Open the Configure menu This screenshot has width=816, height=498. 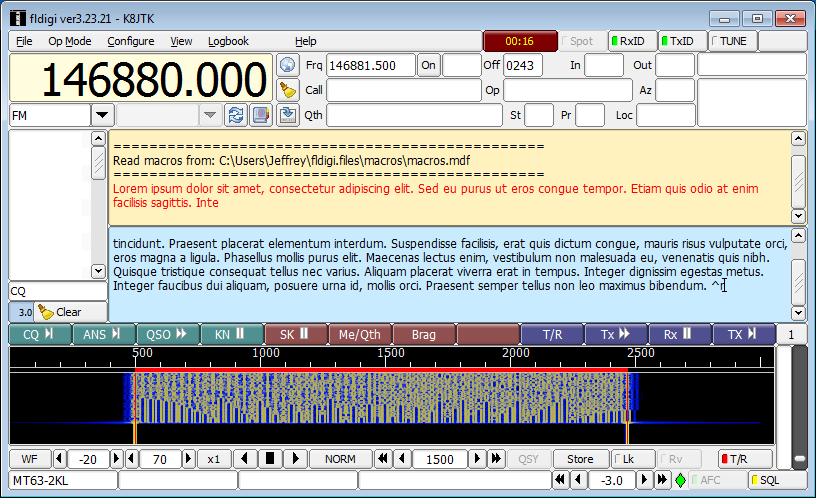[131, 41]
